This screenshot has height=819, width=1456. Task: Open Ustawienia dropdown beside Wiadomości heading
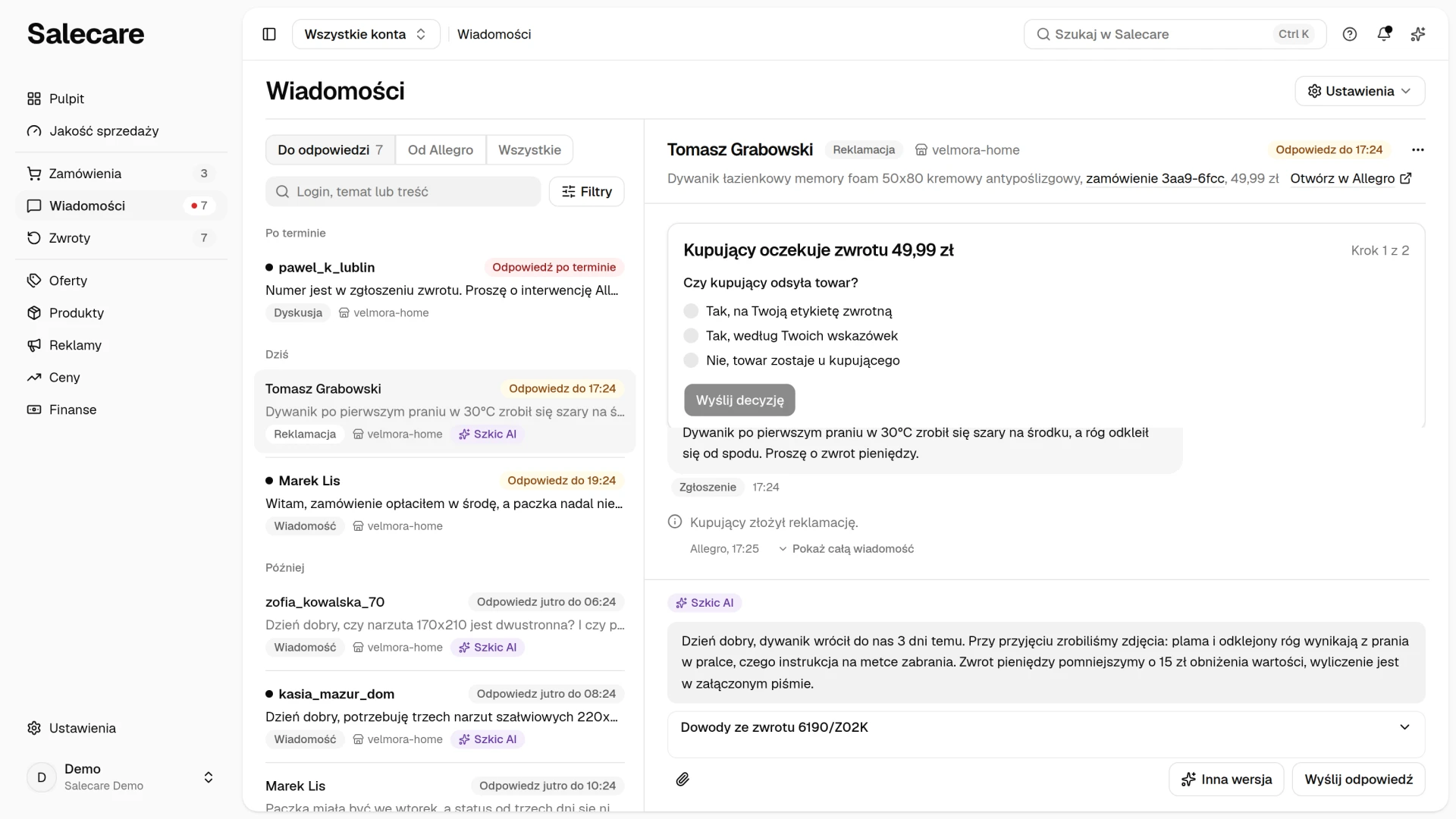coord(1360,91)
